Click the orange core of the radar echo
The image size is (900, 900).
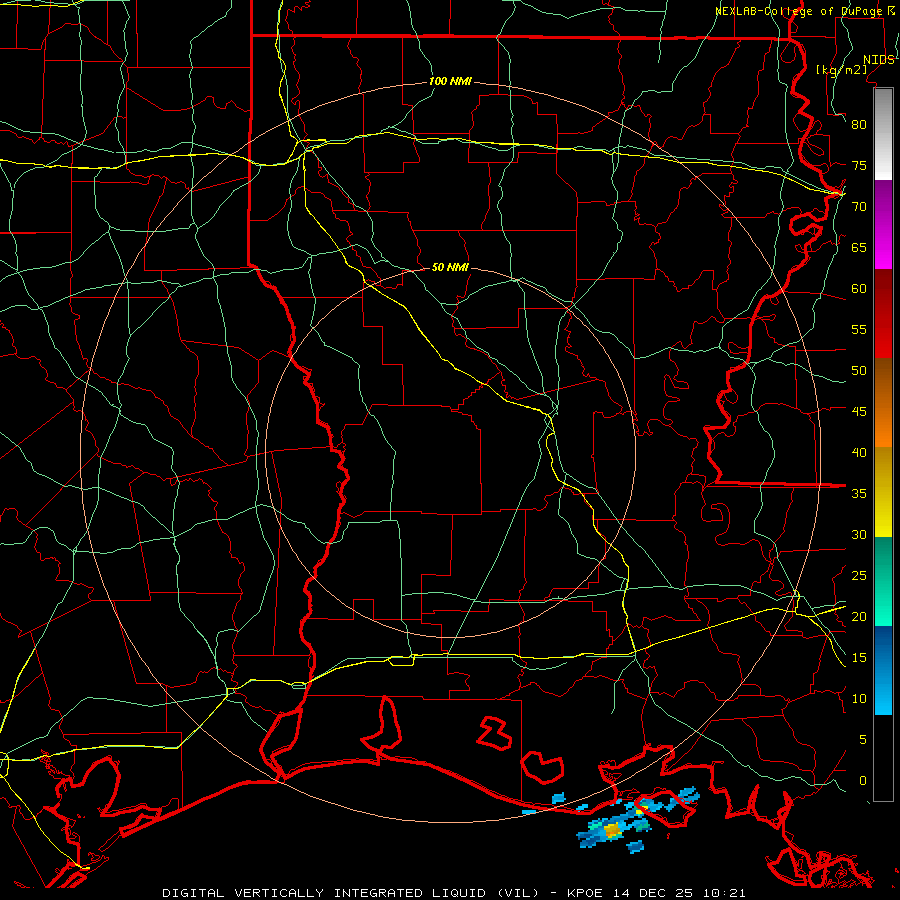612,829
